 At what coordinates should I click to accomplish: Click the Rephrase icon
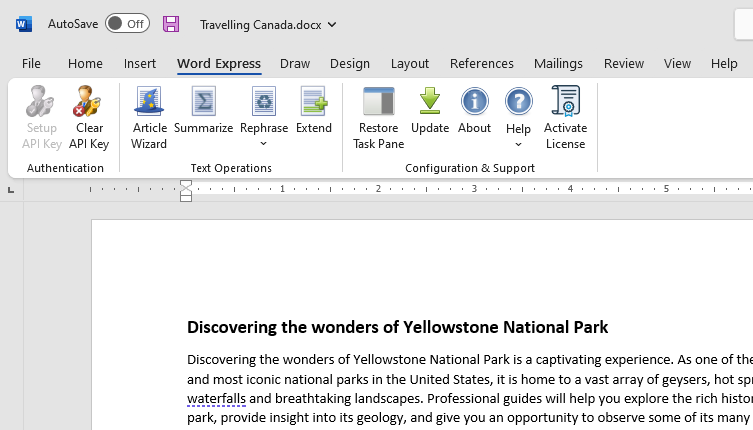tap(264, 101)
